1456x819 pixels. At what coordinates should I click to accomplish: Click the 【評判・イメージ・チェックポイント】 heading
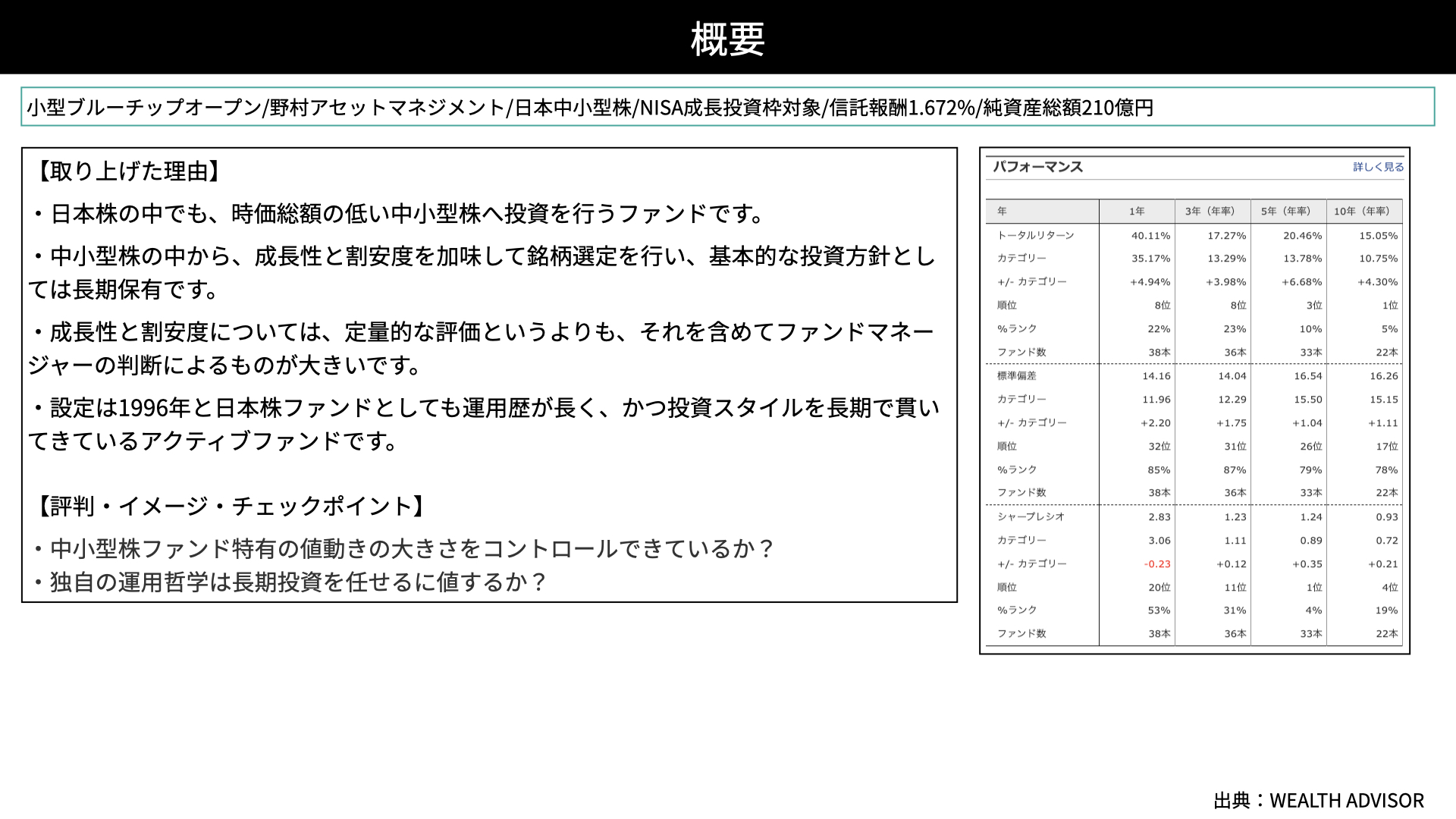pyautogui.click(x=231, y=506)
